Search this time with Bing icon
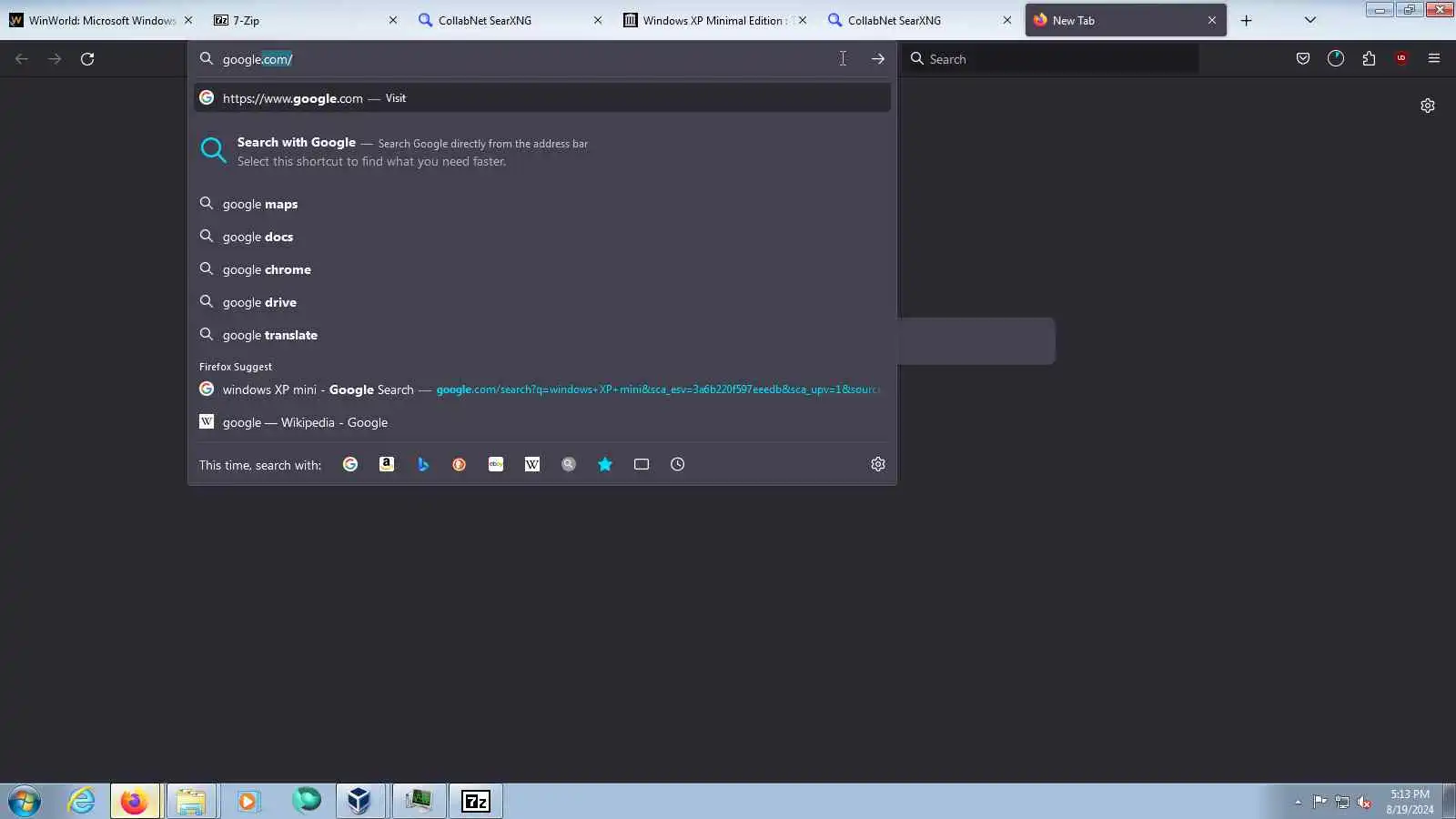1456x819 pixels. point(423,464)
